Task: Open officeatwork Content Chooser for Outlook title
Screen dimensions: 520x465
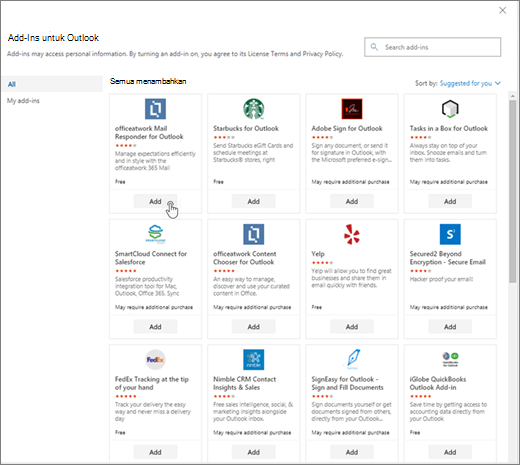Action: (x=245, y=258)
